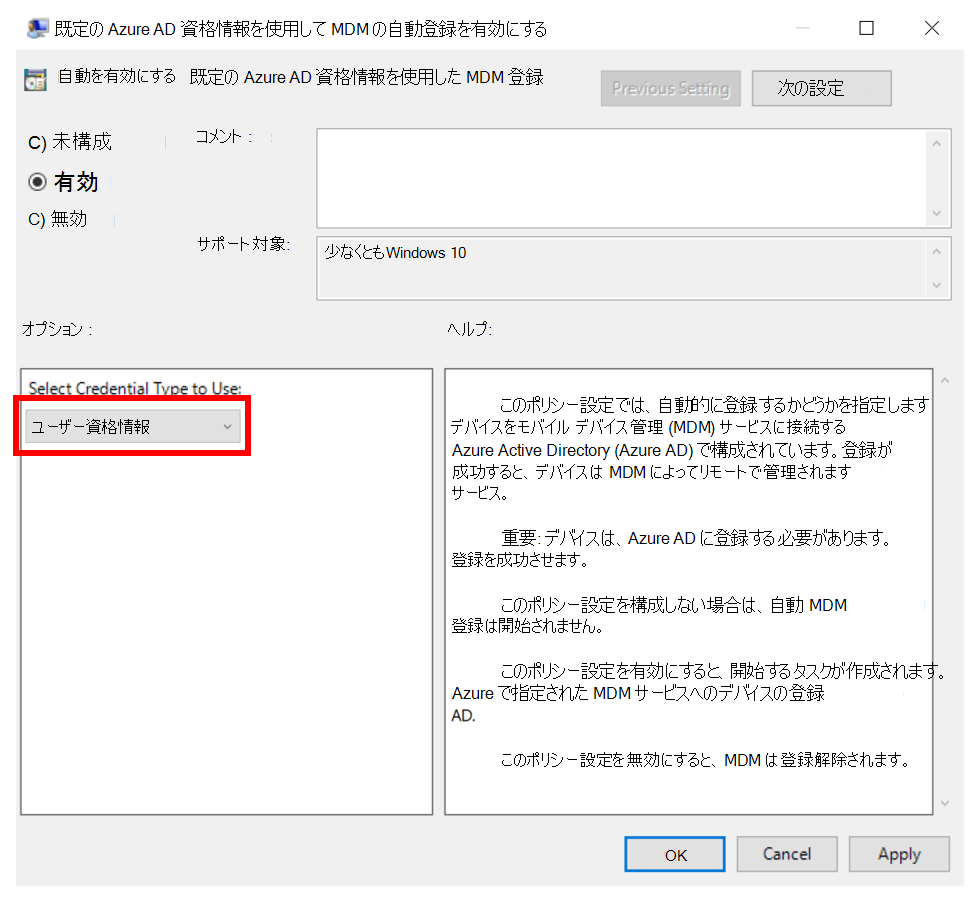Screen dimensions: 978x898
Task: Click help panel scroll down arrow
Action: pos(945,803)
